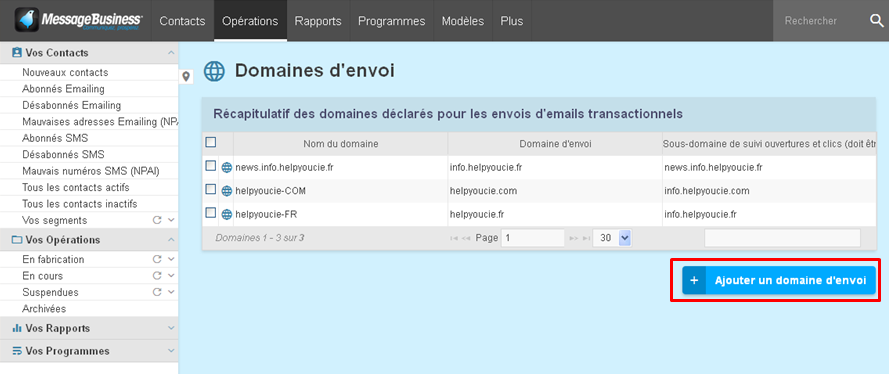This screenshot has height=374, width=889.
Task: Click list icon in Vos Programmes header
Action: click(x=16, y=351)
